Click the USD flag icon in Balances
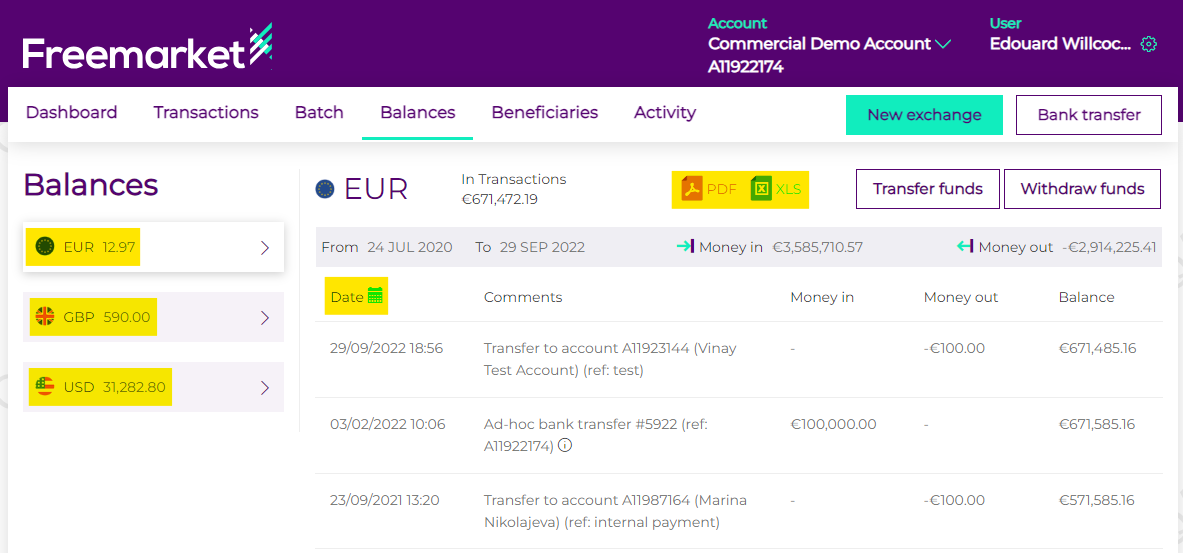The width and height of the screenshot is (1183, 553). click(x=45, y=387)
